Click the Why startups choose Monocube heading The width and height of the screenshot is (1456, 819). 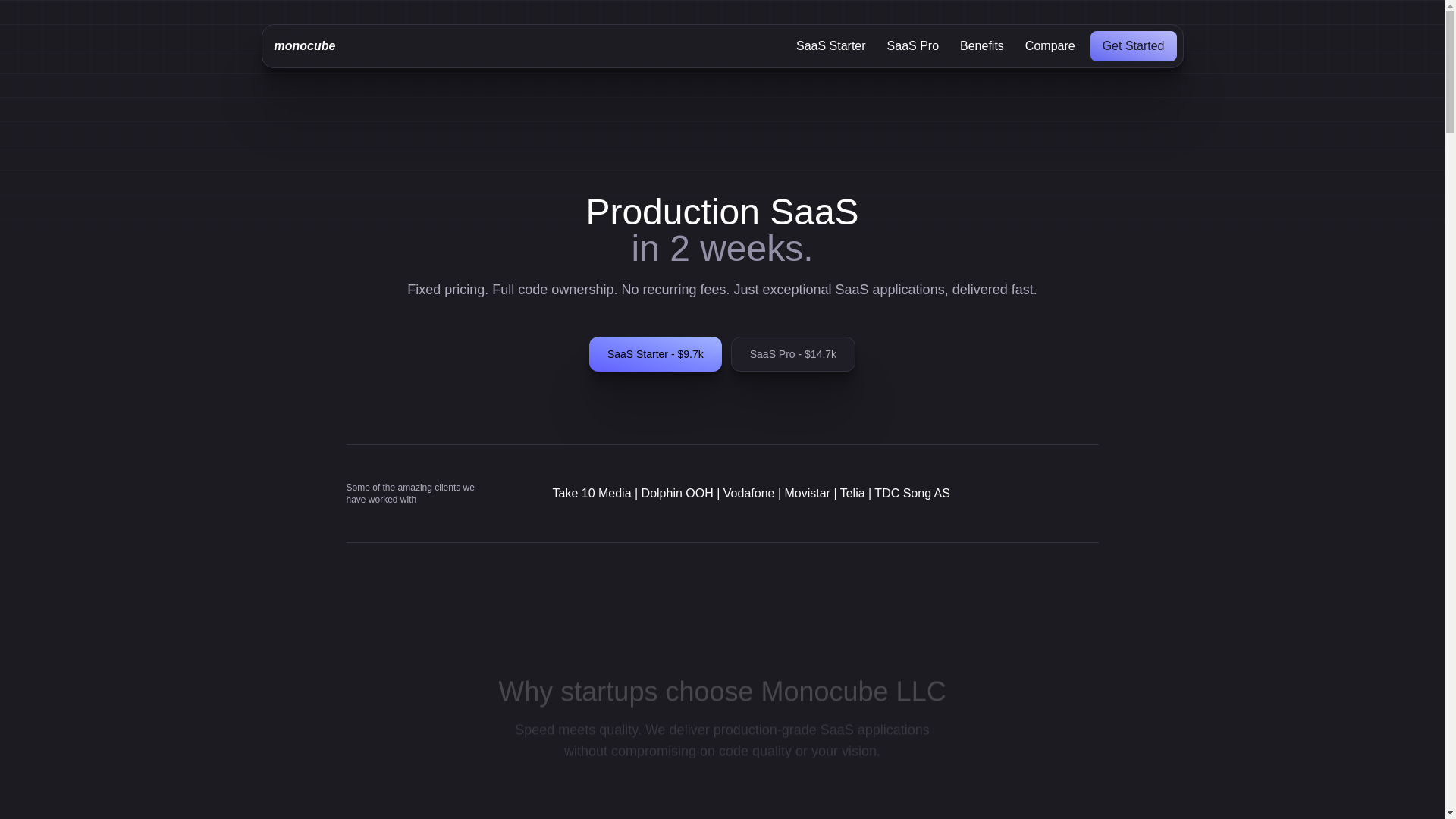point(722,692)
